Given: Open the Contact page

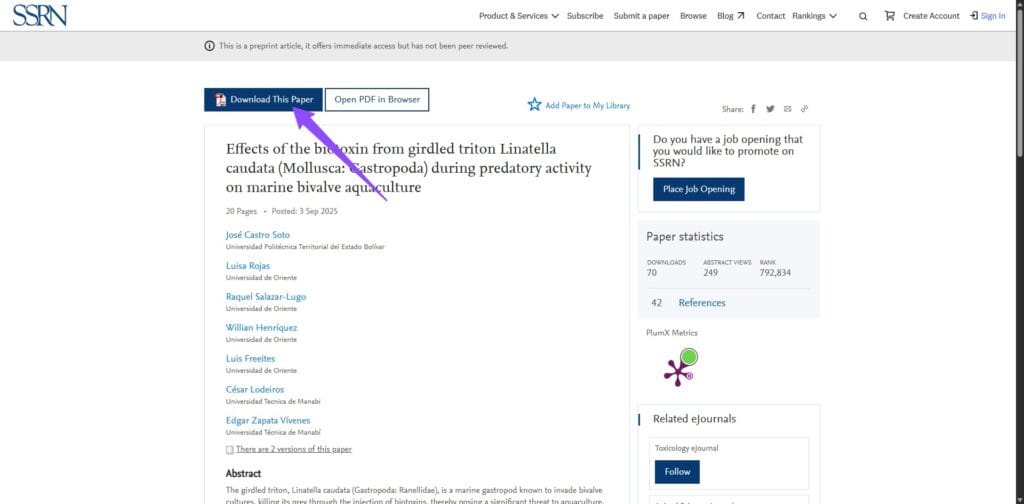Looking at the screenshot, I should [771, 16].
